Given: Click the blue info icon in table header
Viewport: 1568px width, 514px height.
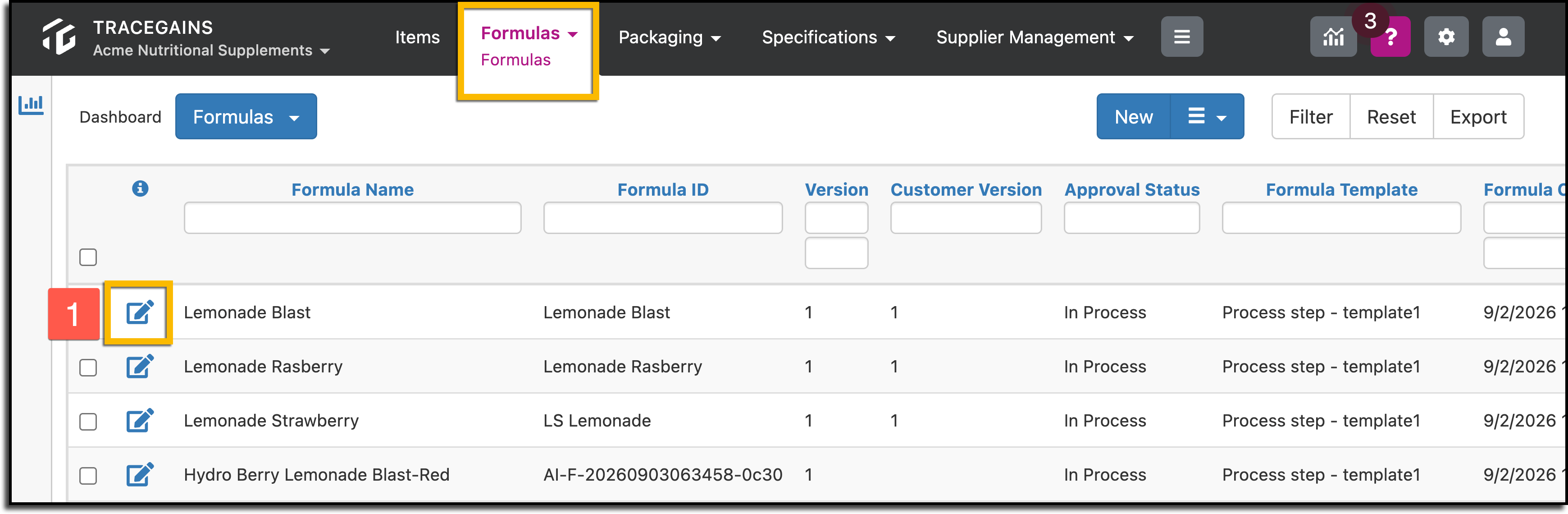Looking at the screenshot, I should [140, 189].
